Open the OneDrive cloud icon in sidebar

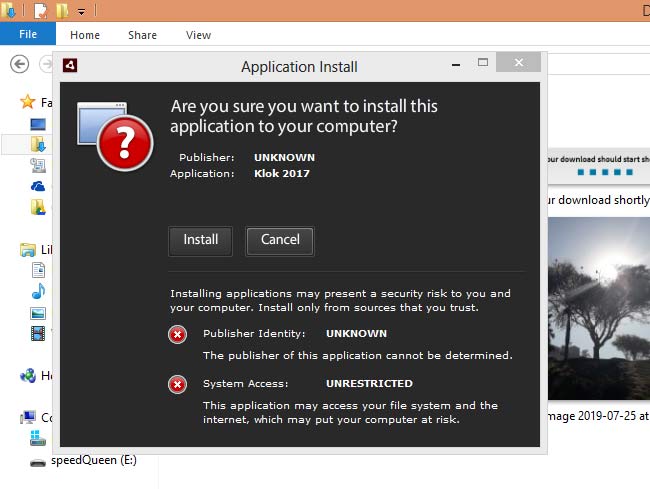click(x=38, y=186)
